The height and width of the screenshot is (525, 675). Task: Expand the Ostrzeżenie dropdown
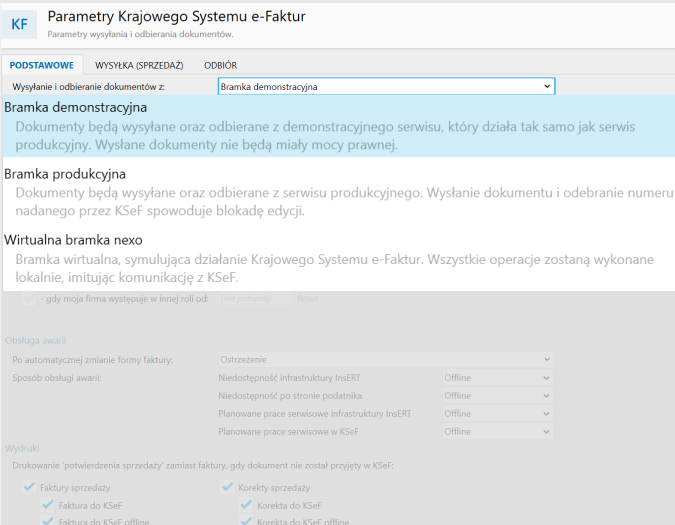[x=385, y=359]
